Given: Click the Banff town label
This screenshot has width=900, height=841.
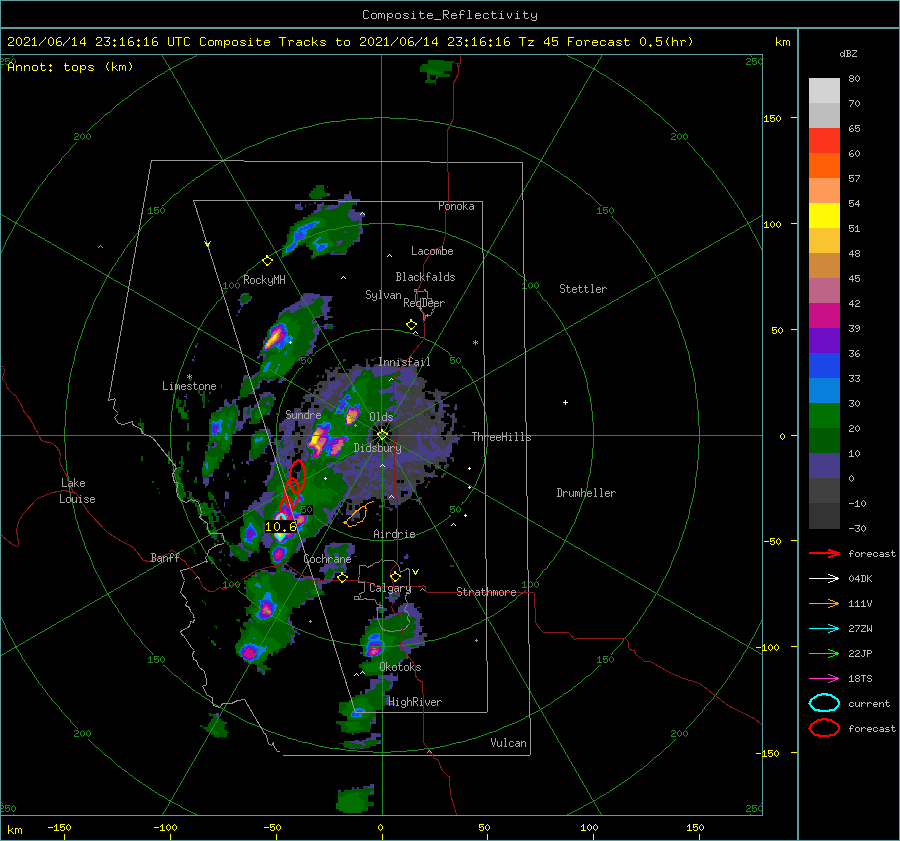Looking at the screenshot, I should (x=165, y=557).
